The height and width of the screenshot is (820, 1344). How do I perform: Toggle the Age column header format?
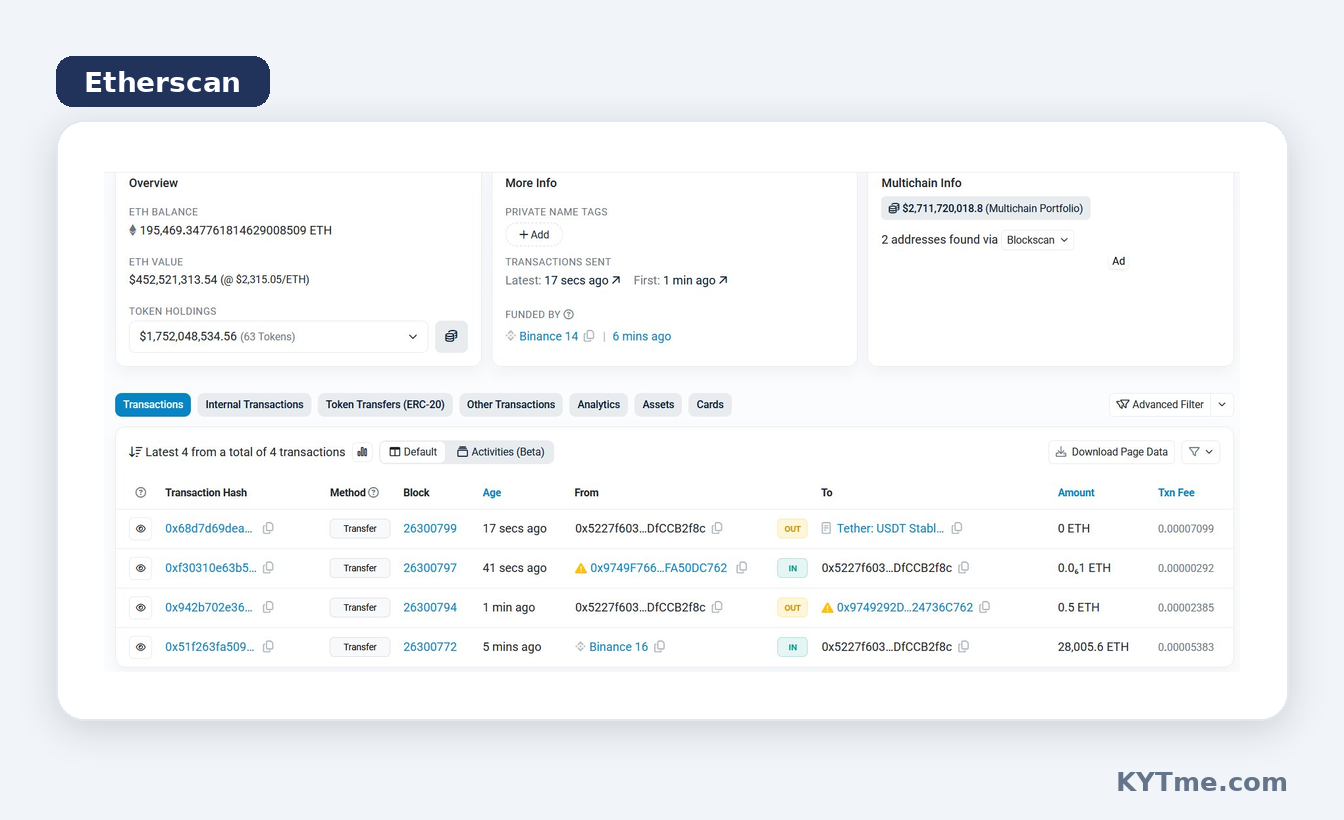(492, 493)
